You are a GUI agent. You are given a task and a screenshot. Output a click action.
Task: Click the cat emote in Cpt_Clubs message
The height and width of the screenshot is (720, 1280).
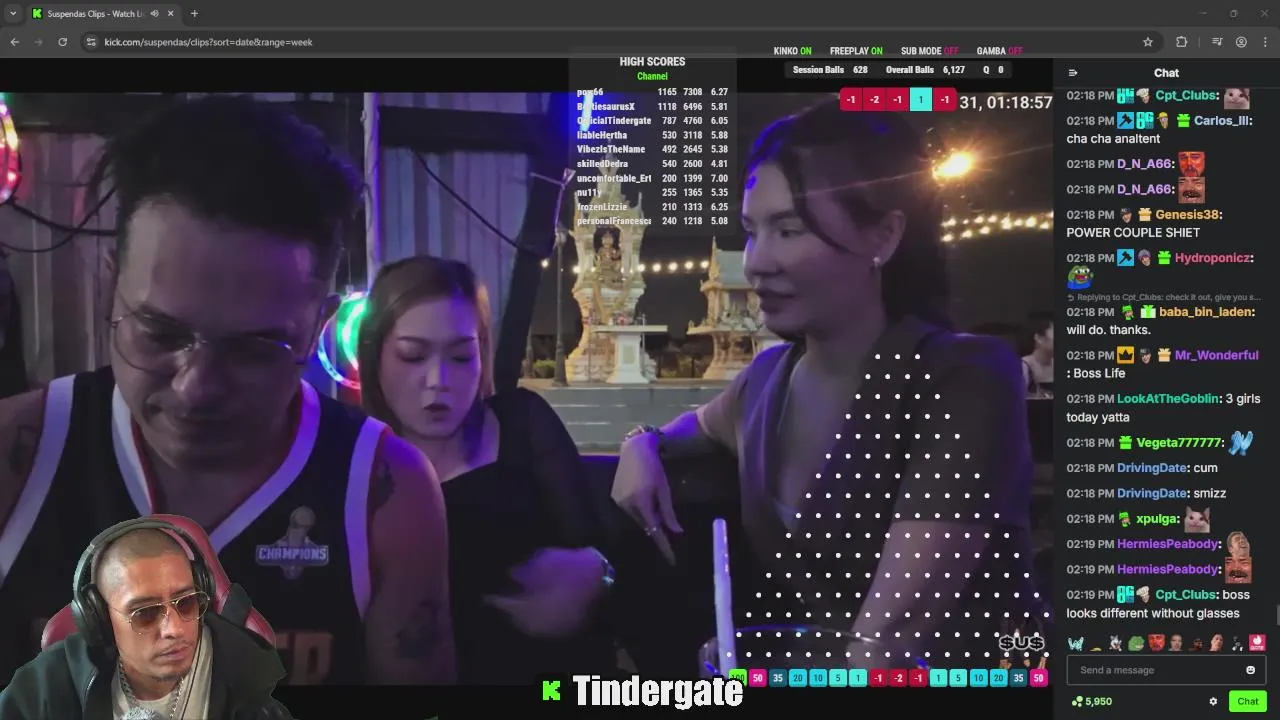[x=1237, y=96]
